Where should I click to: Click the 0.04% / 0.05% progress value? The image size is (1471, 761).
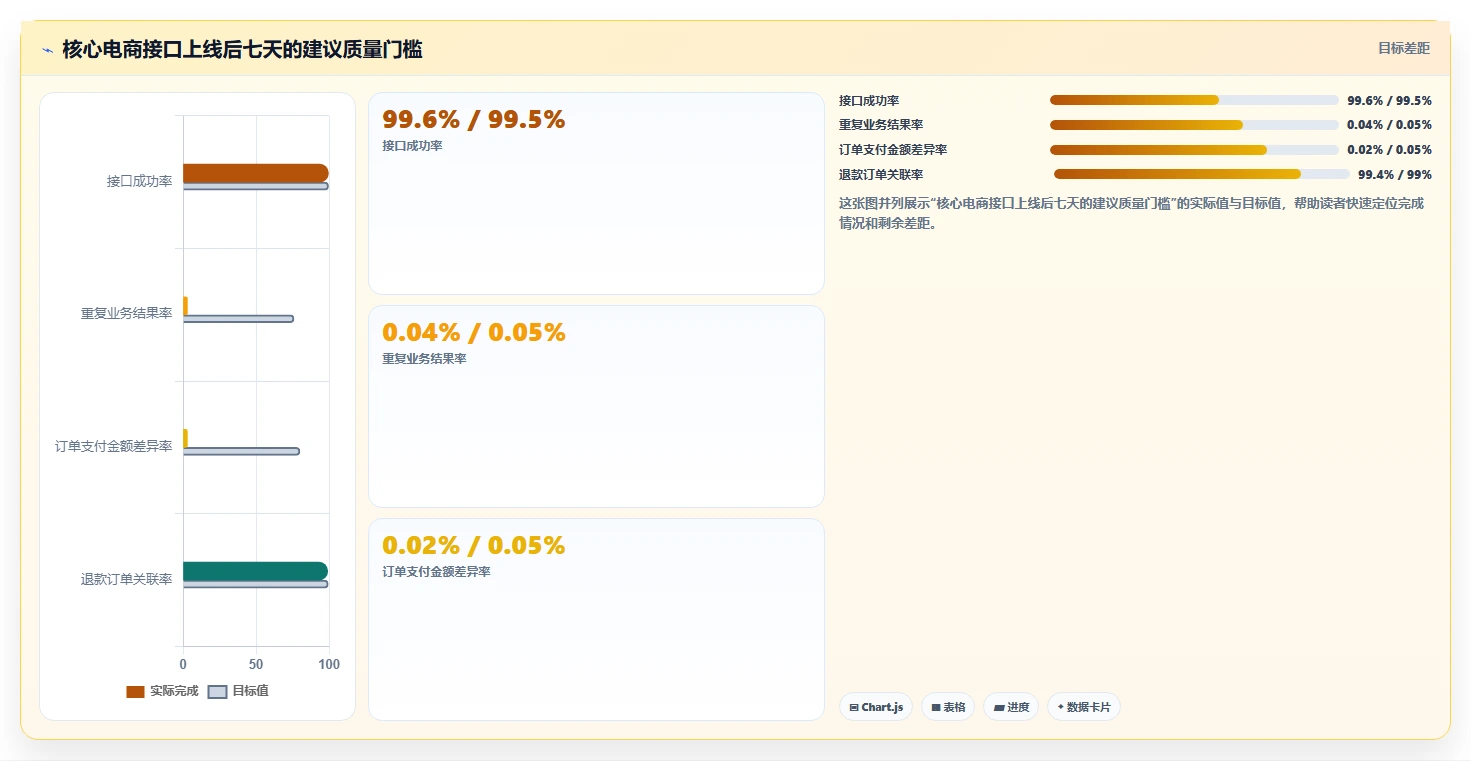click(1390, 125)
